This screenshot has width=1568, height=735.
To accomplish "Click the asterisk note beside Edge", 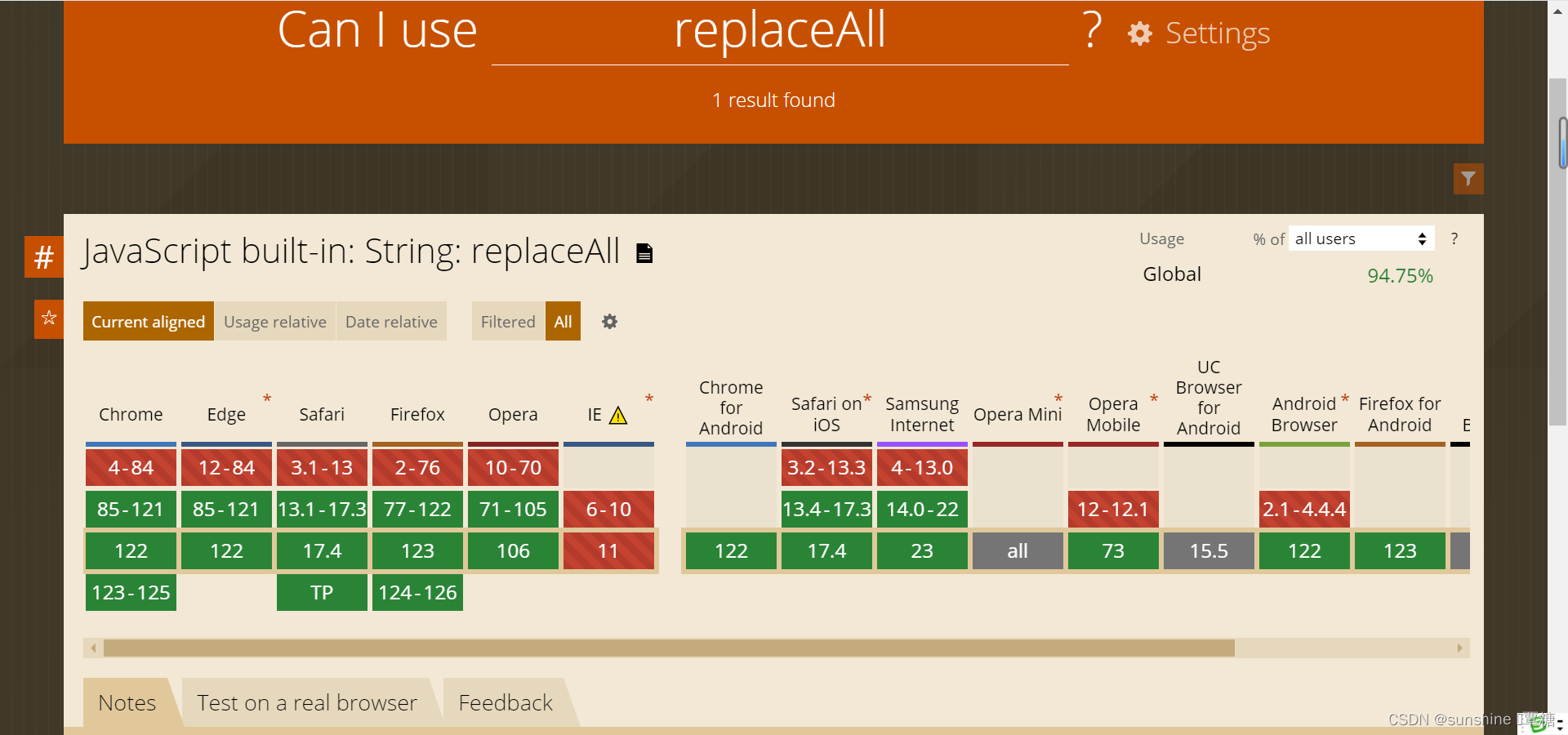I will pyautogui.click(x=266, y=399).
